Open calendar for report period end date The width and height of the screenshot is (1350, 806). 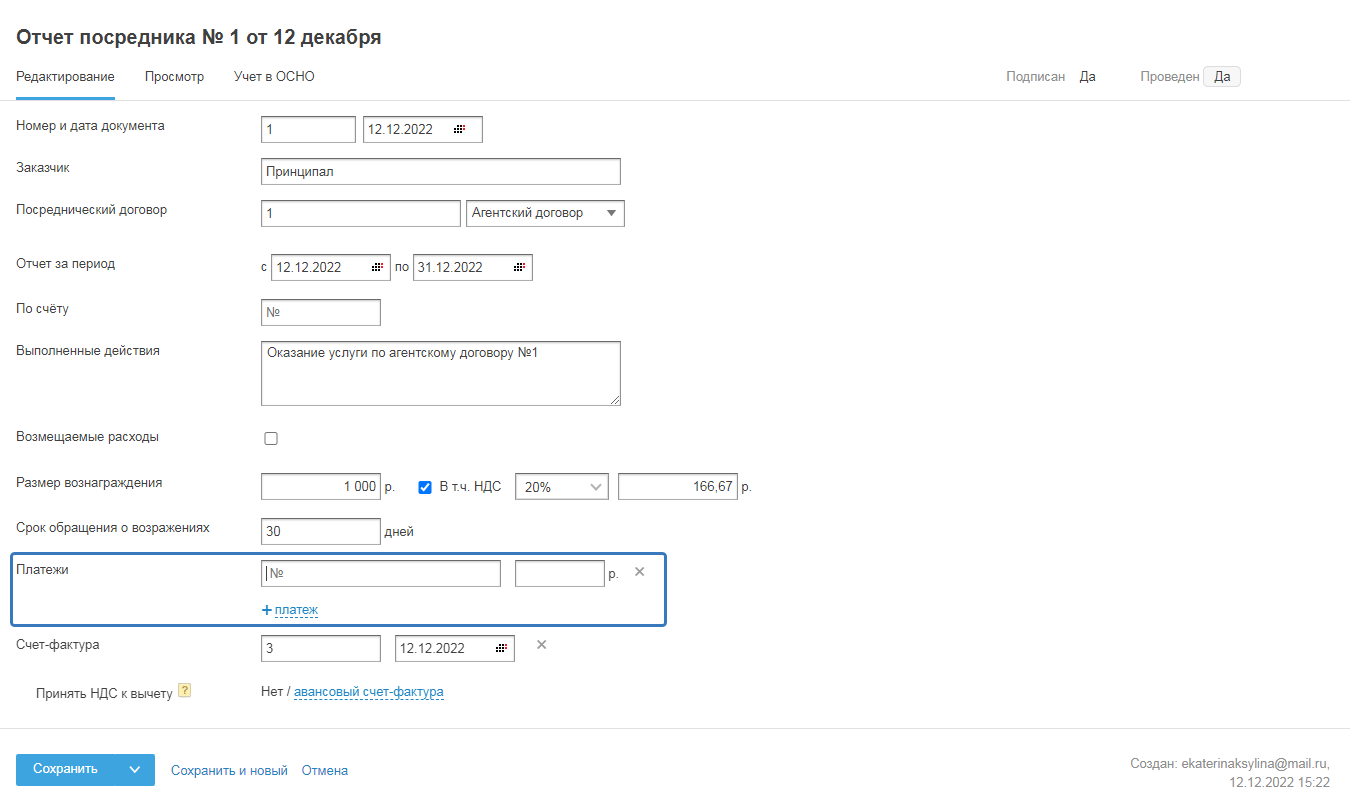click(519, 268)
